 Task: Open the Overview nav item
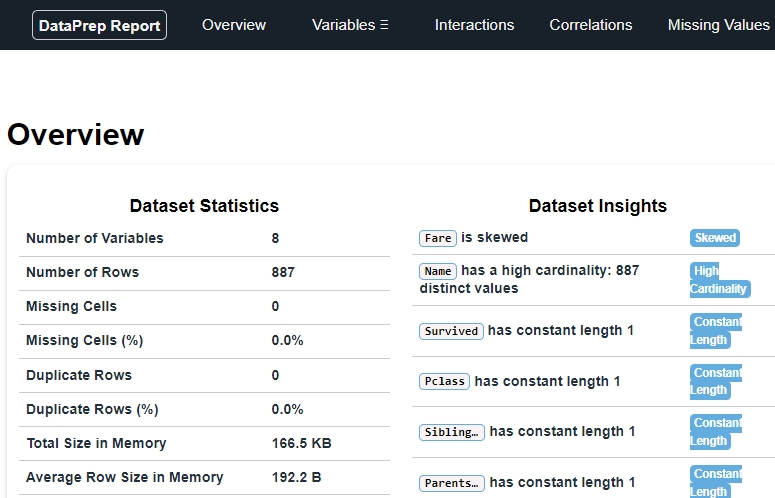pos(234,25)
